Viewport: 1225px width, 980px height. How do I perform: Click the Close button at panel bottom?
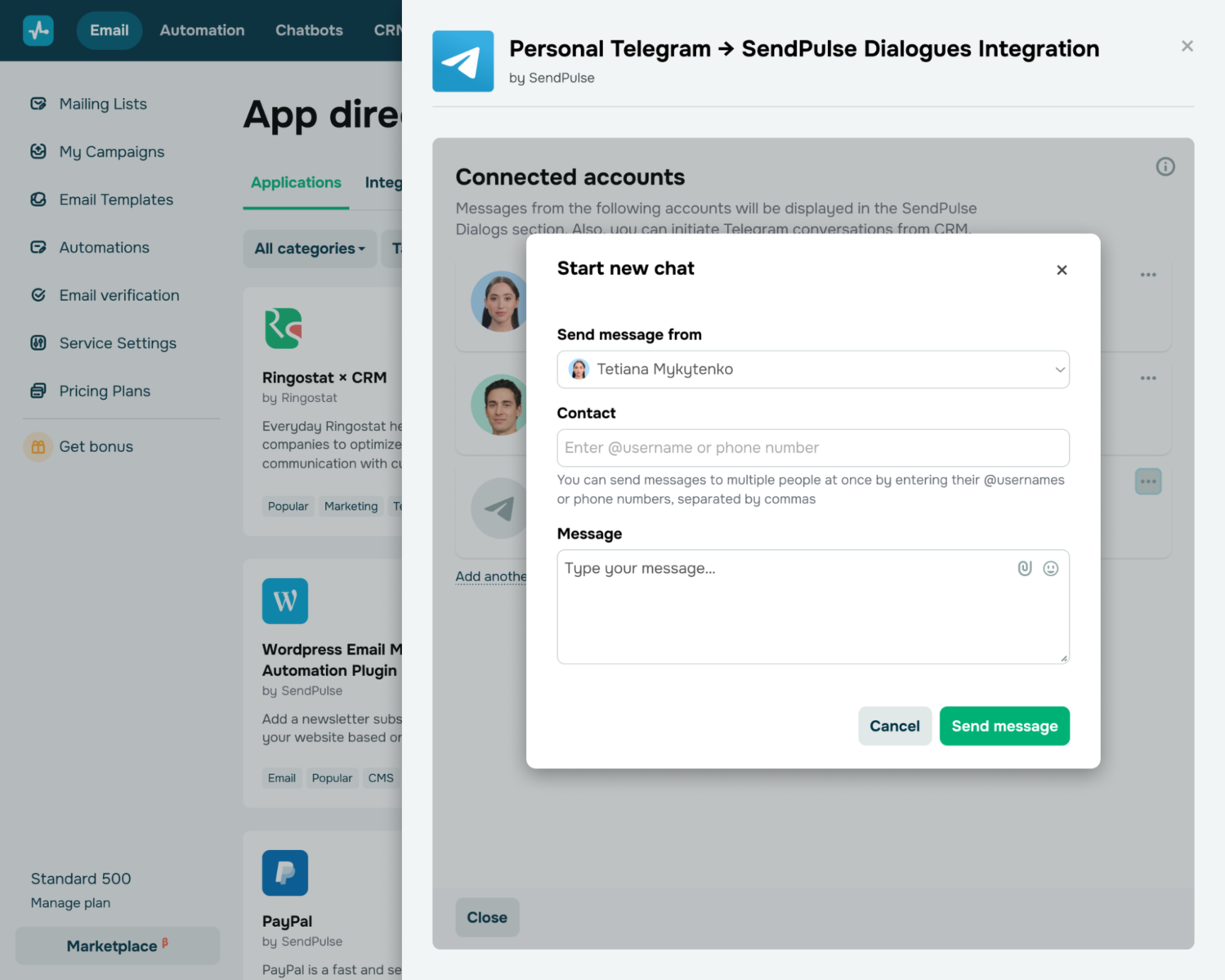click(487, 917)
